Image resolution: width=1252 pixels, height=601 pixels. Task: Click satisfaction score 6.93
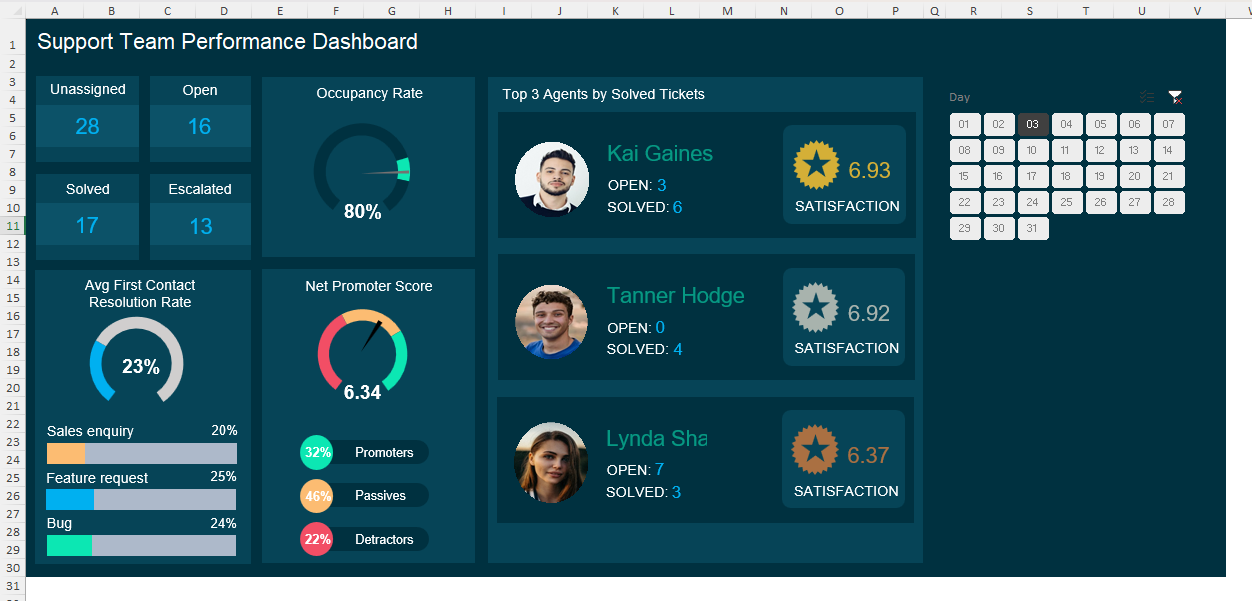click(x=869, y=170)
